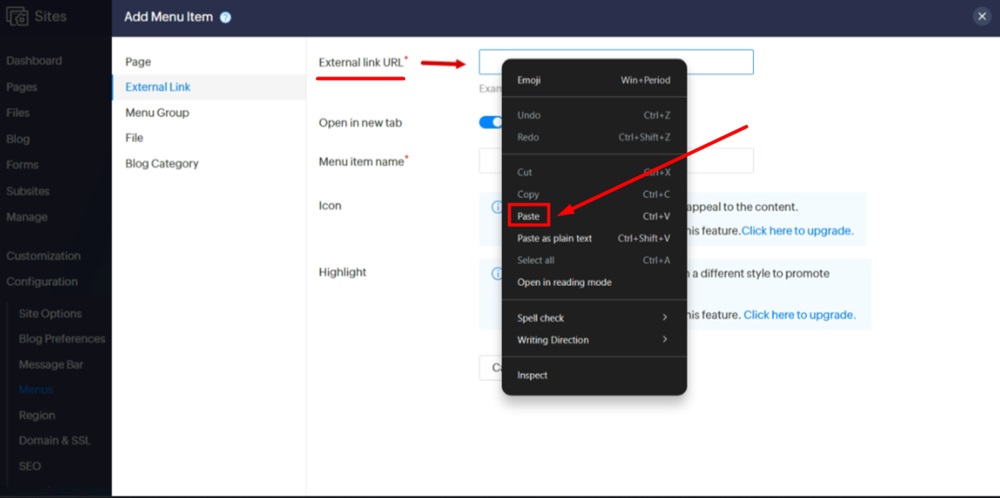Open Dashboard in the sidebar
Image resolution: width=1000 pixels, height=498 pixels.
pyautogui.click(x=34, y=61)
